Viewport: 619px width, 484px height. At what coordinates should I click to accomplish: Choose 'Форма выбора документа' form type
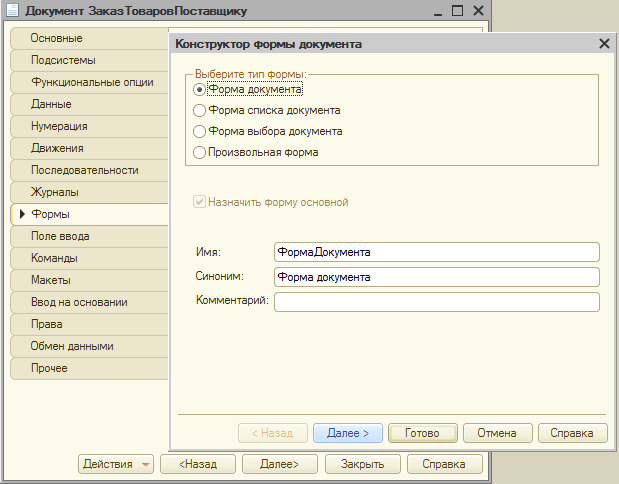tap(200, 132)
